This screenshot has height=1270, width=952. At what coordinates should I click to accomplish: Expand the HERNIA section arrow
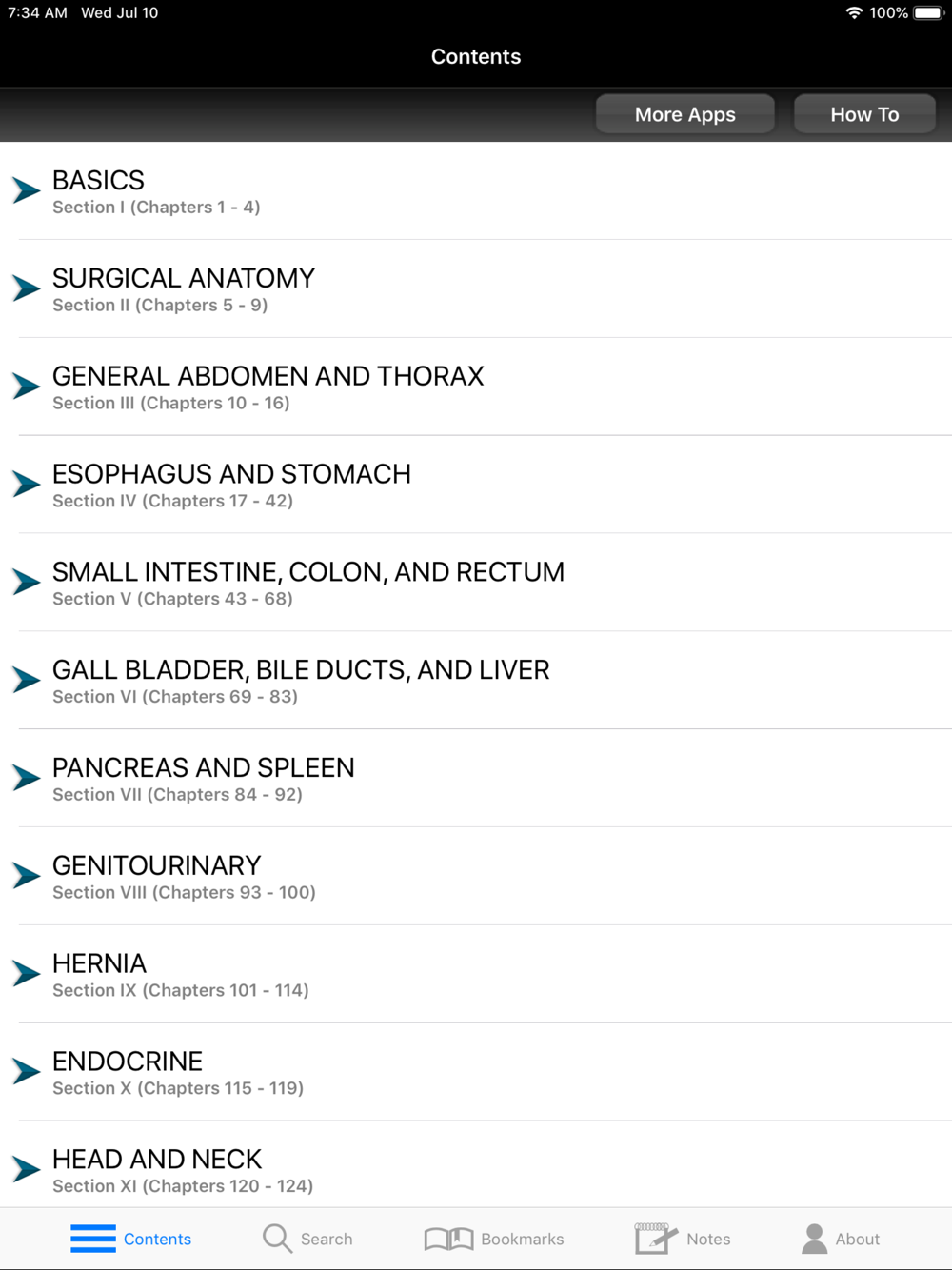[x=26, y=973]
